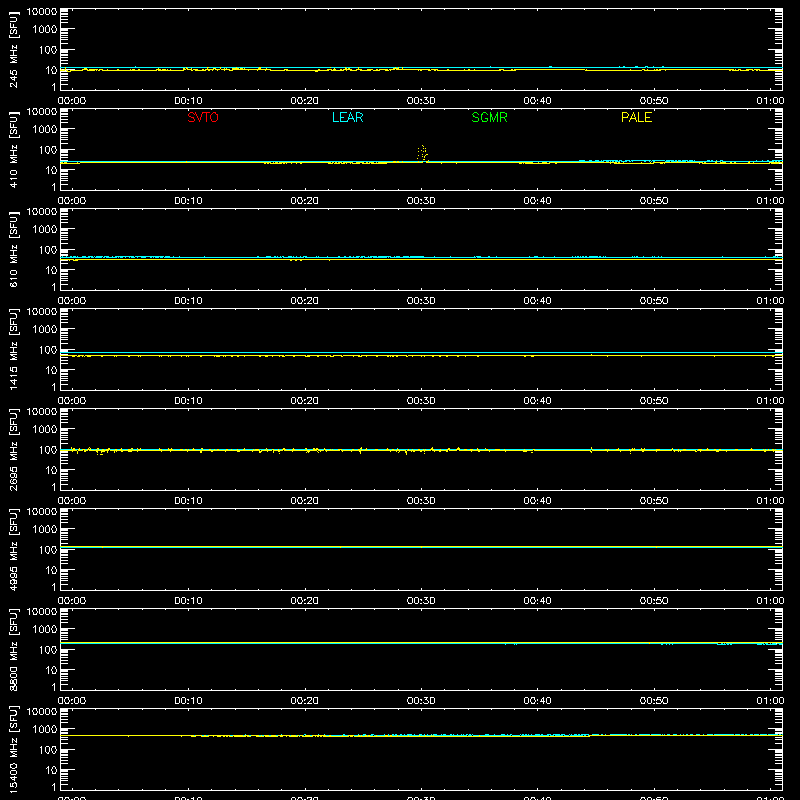Click the 01:00 time label below 4995 MHz panel
The width and height of the screenshot is (800, 800).
pos(770,601)
